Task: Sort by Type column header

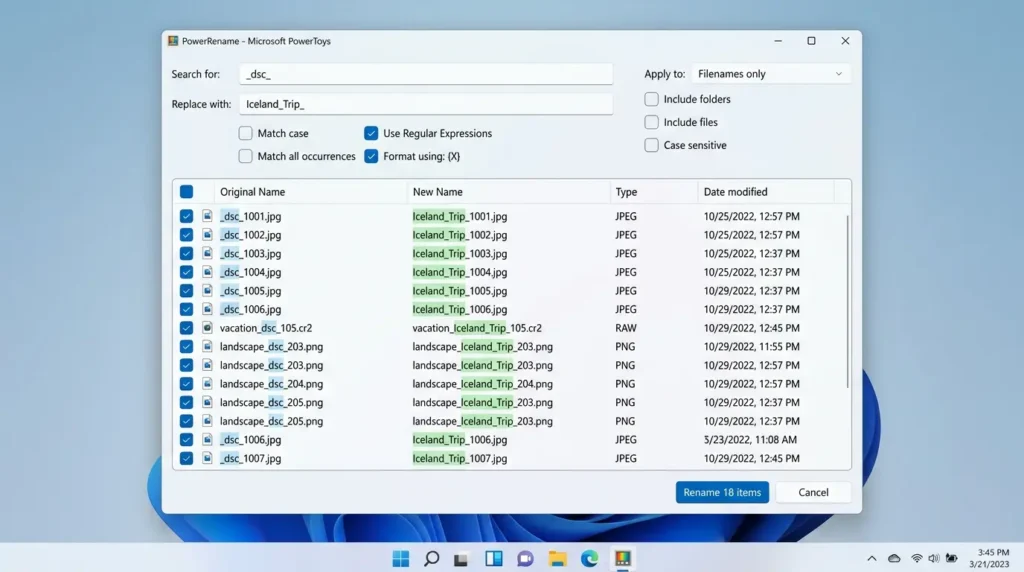Action: tap(626, 192)
